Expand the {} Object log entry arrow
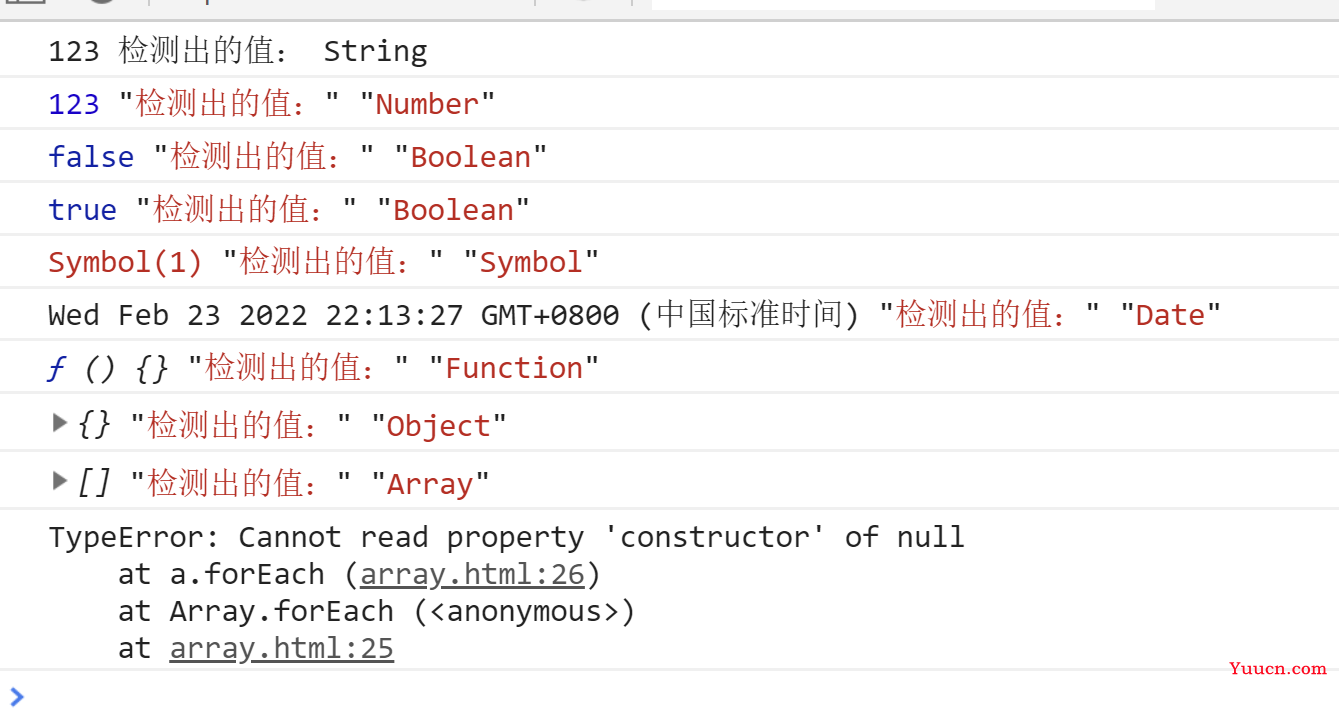 (x=60, y=423)
